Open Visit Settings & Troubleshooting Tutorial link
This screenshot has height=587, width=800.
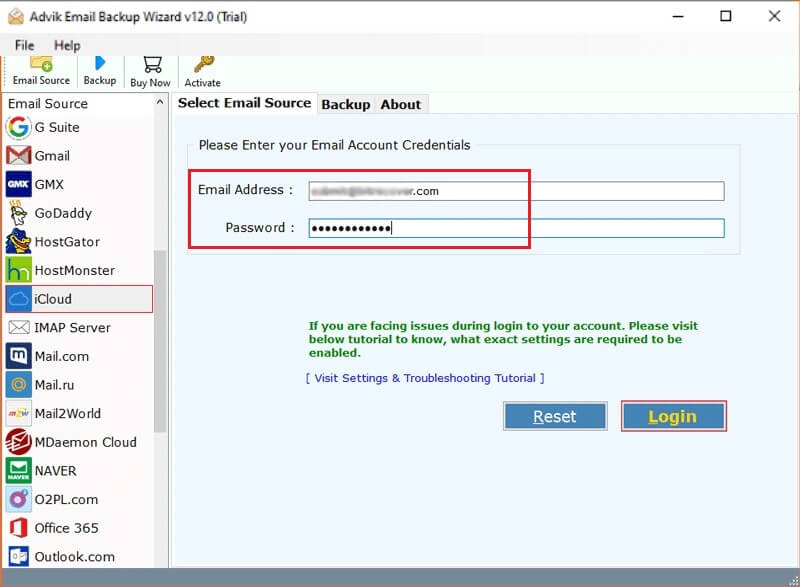click(x=425, y=378)
